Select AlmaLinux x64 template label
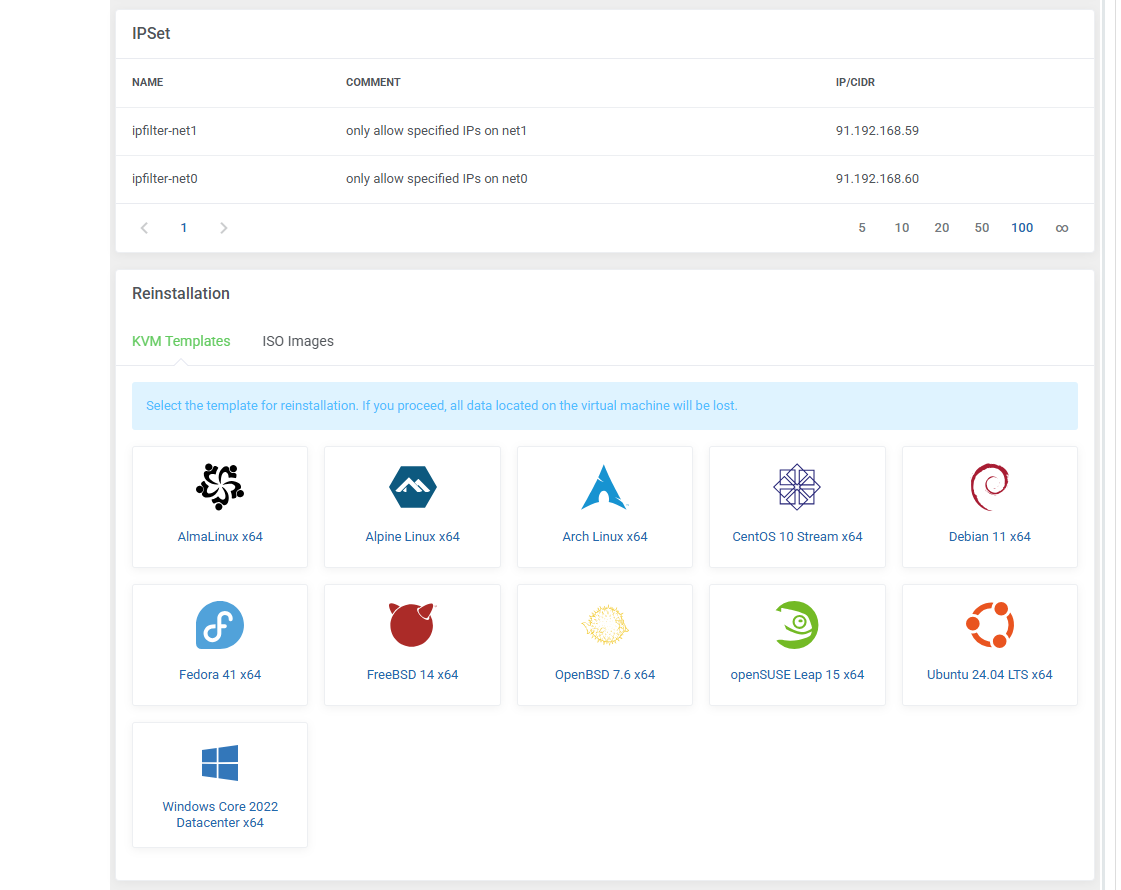 coord(220,536)
